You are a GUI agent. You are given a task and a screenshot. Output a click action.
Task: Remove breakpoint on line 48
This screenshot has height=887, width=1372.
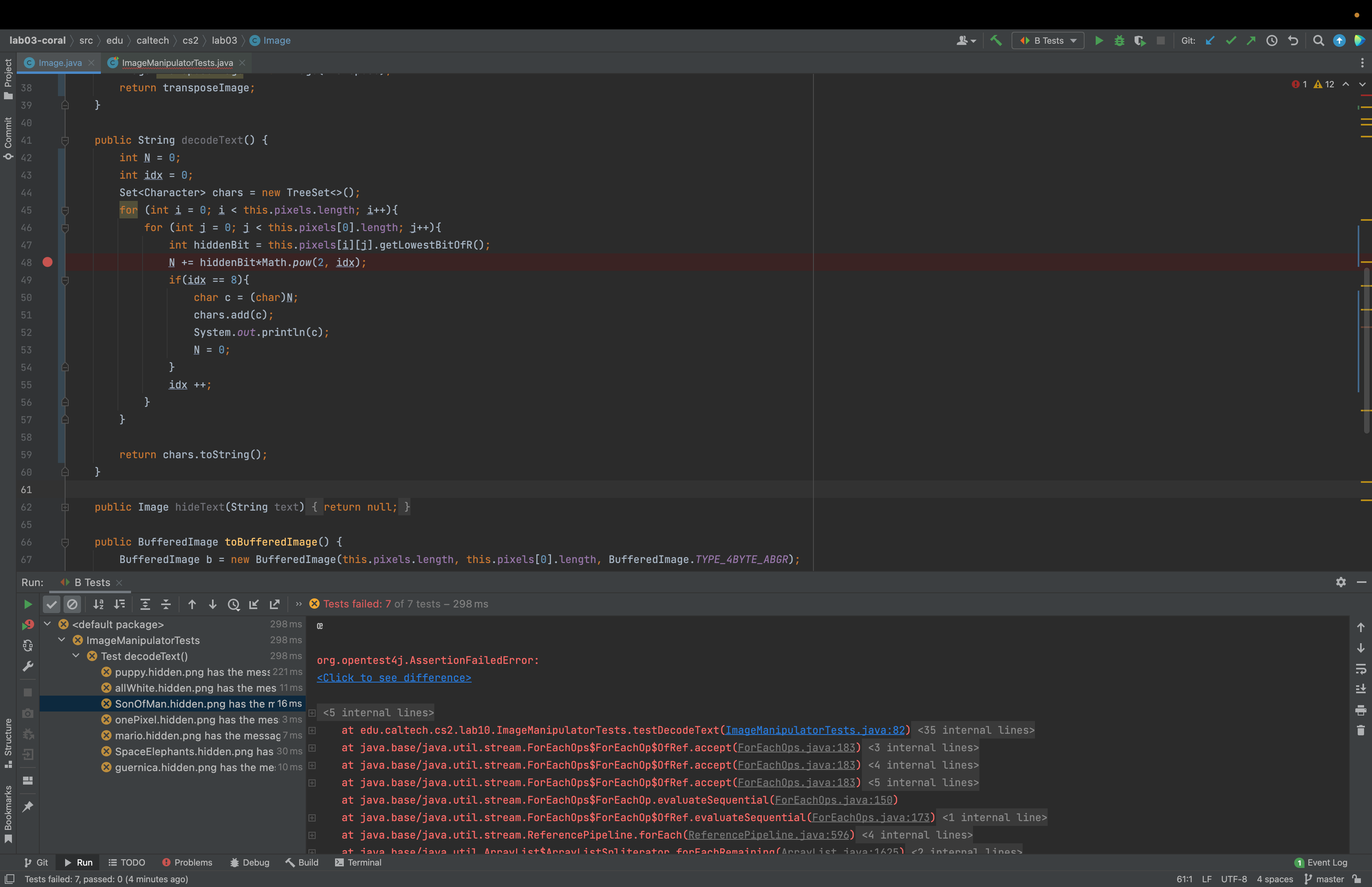[x=48, y=262]
